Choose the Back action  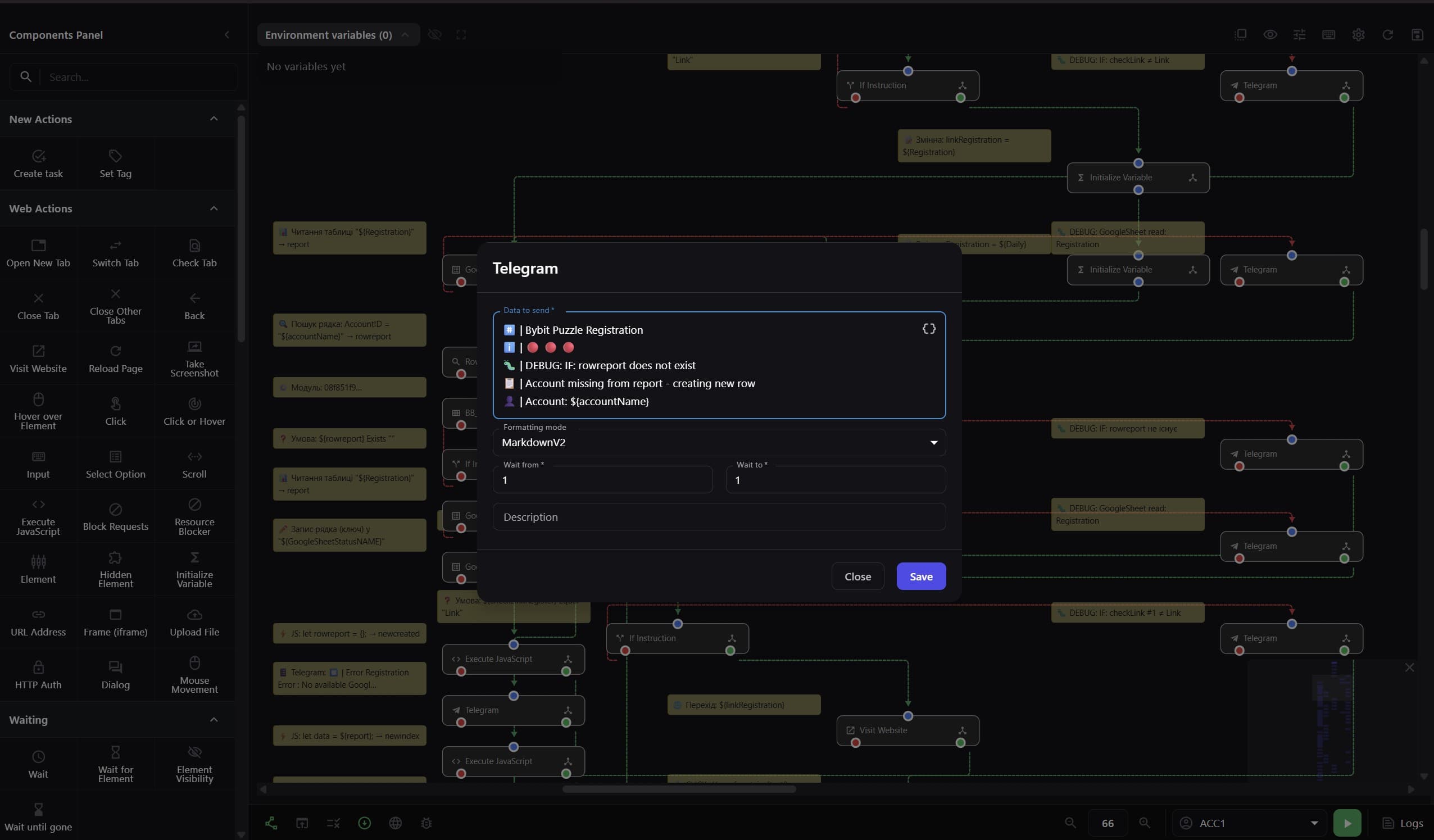[x=194, y=306]
